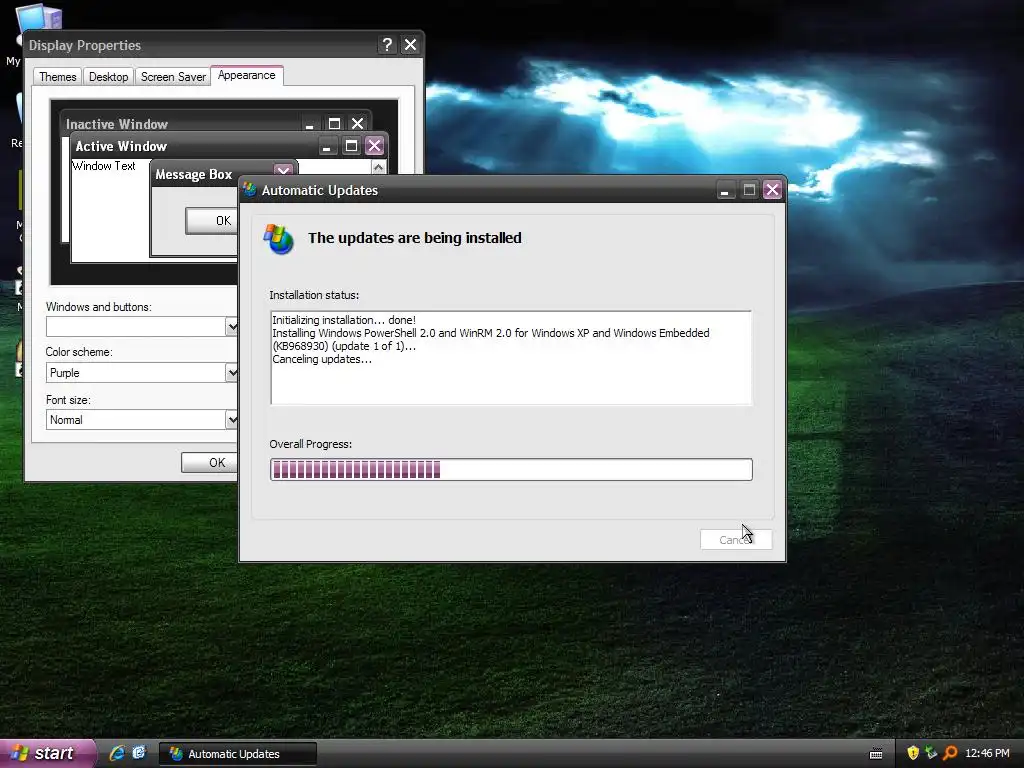The image size is (1024, 768).
Task: Minimize the Automatic Updates window
Action: pyautogui.click(x=725, y=190)
